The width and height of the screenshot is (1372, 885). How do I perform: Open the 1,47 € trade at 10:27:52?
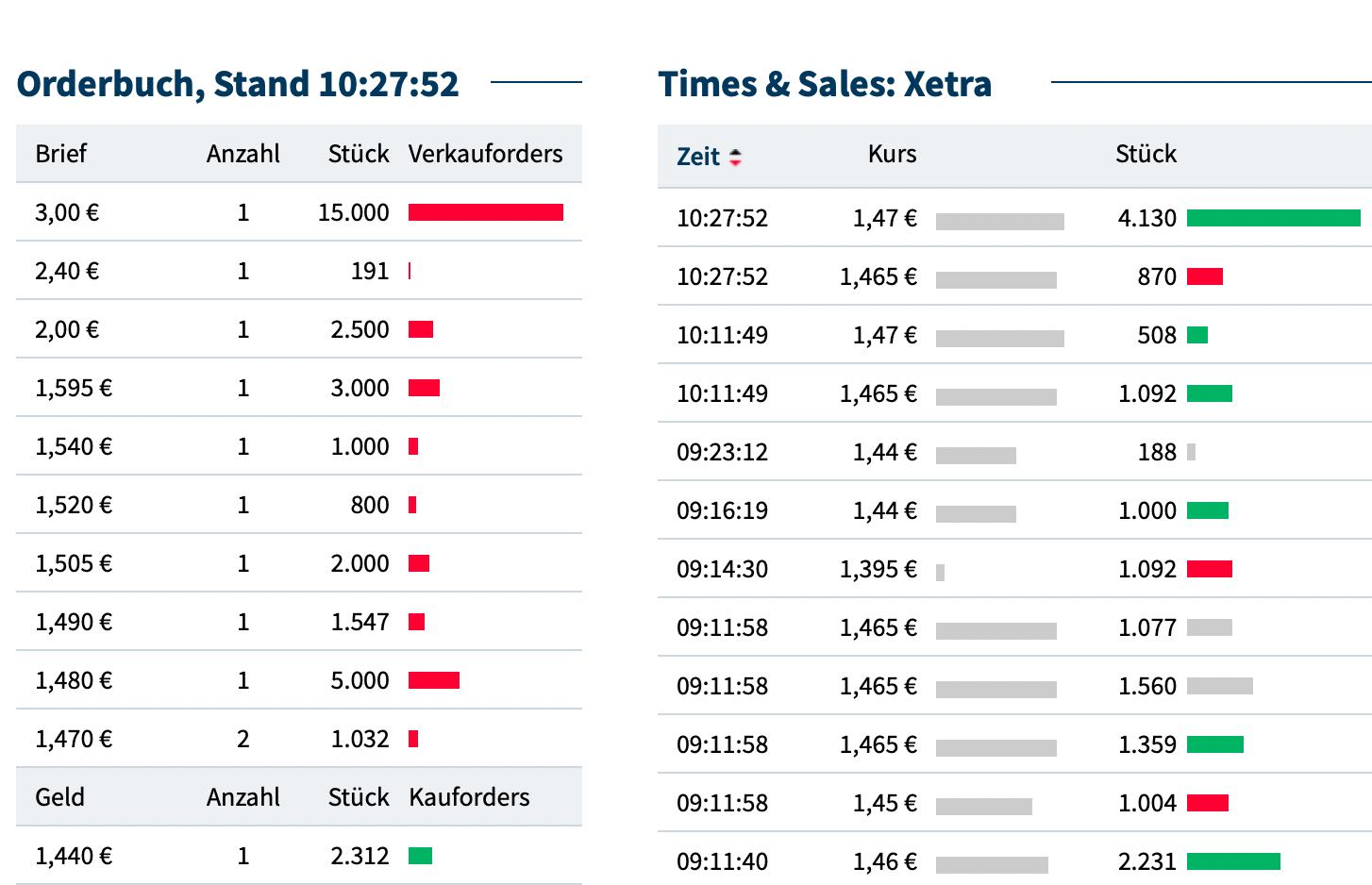click(x=883, y=218)
